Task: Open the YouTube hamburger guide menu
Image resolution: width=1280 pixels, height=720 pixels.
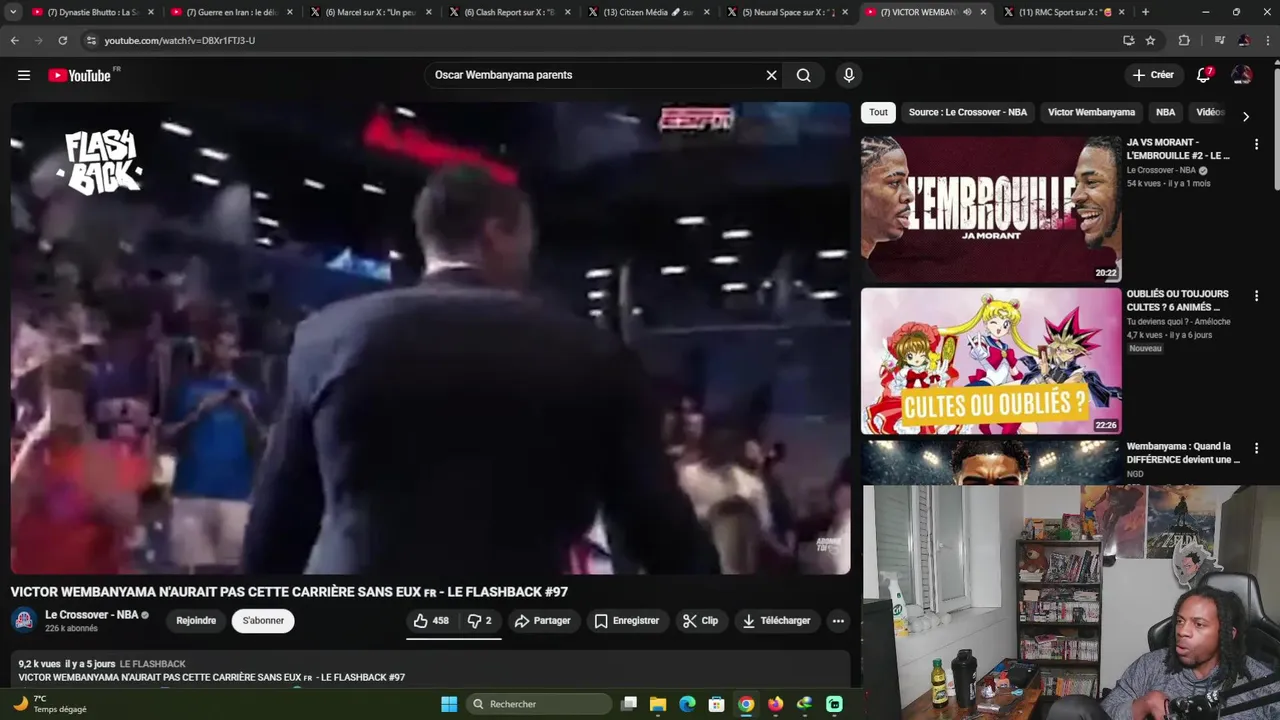Action: (24, 75)
